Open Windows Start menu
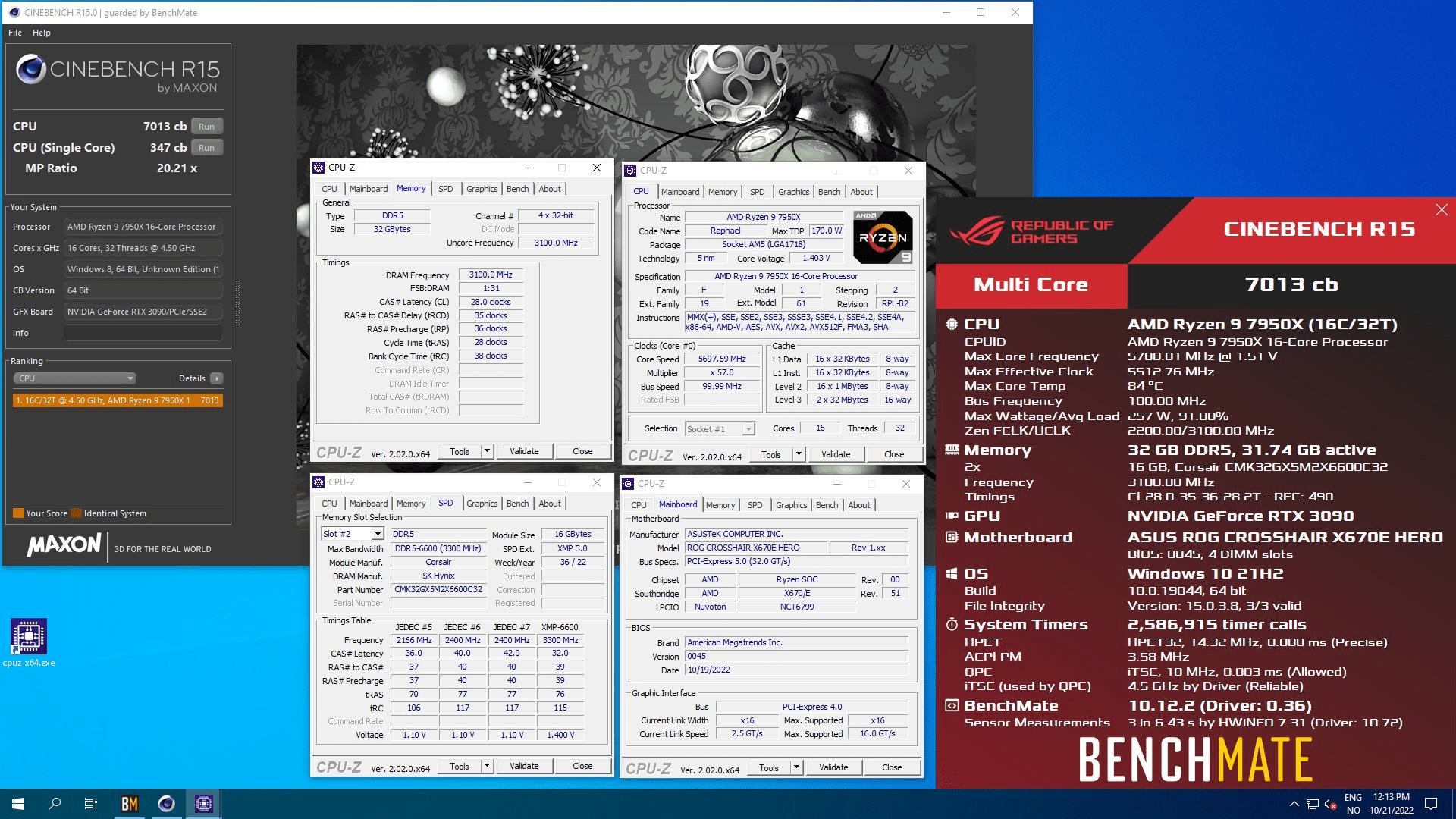This screenshot has height=819, width=1456. (x=18, y=804)
